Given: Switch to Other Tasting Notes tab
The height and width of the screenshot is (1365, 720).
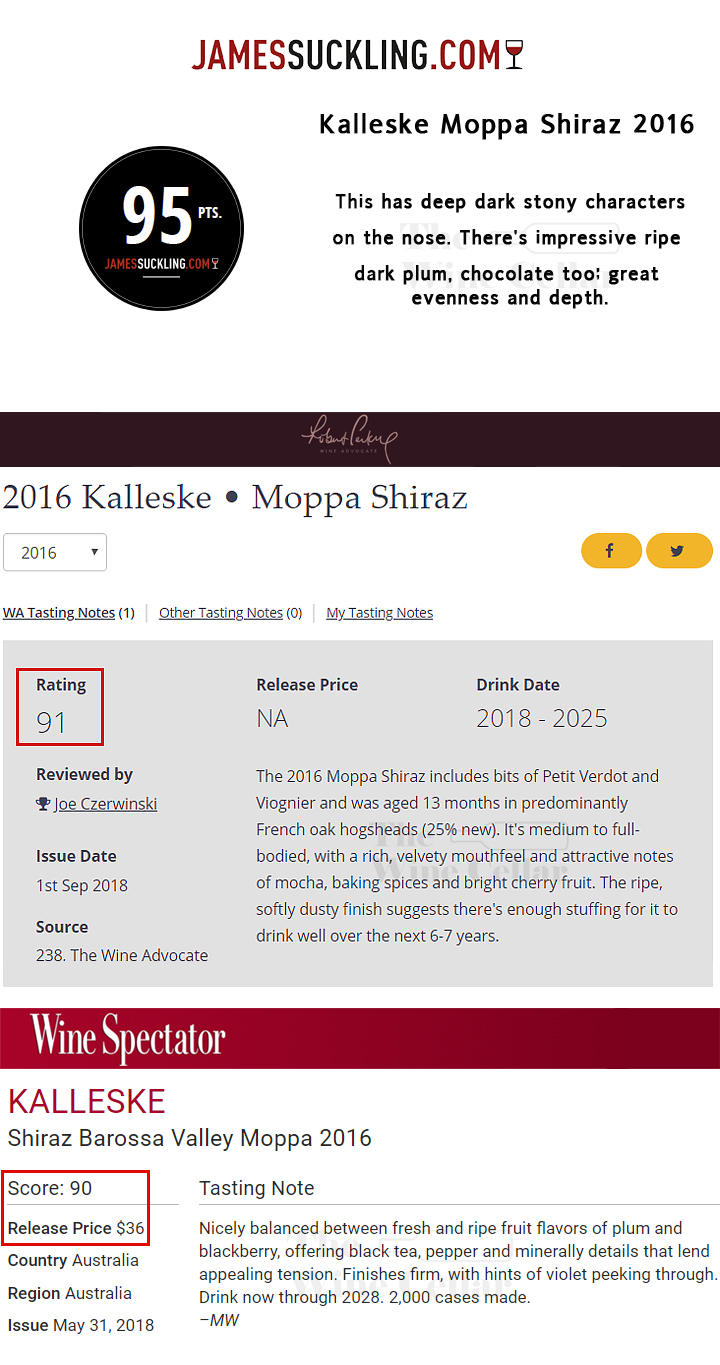Looking at the screenshot, I should [x=221, y=613].
